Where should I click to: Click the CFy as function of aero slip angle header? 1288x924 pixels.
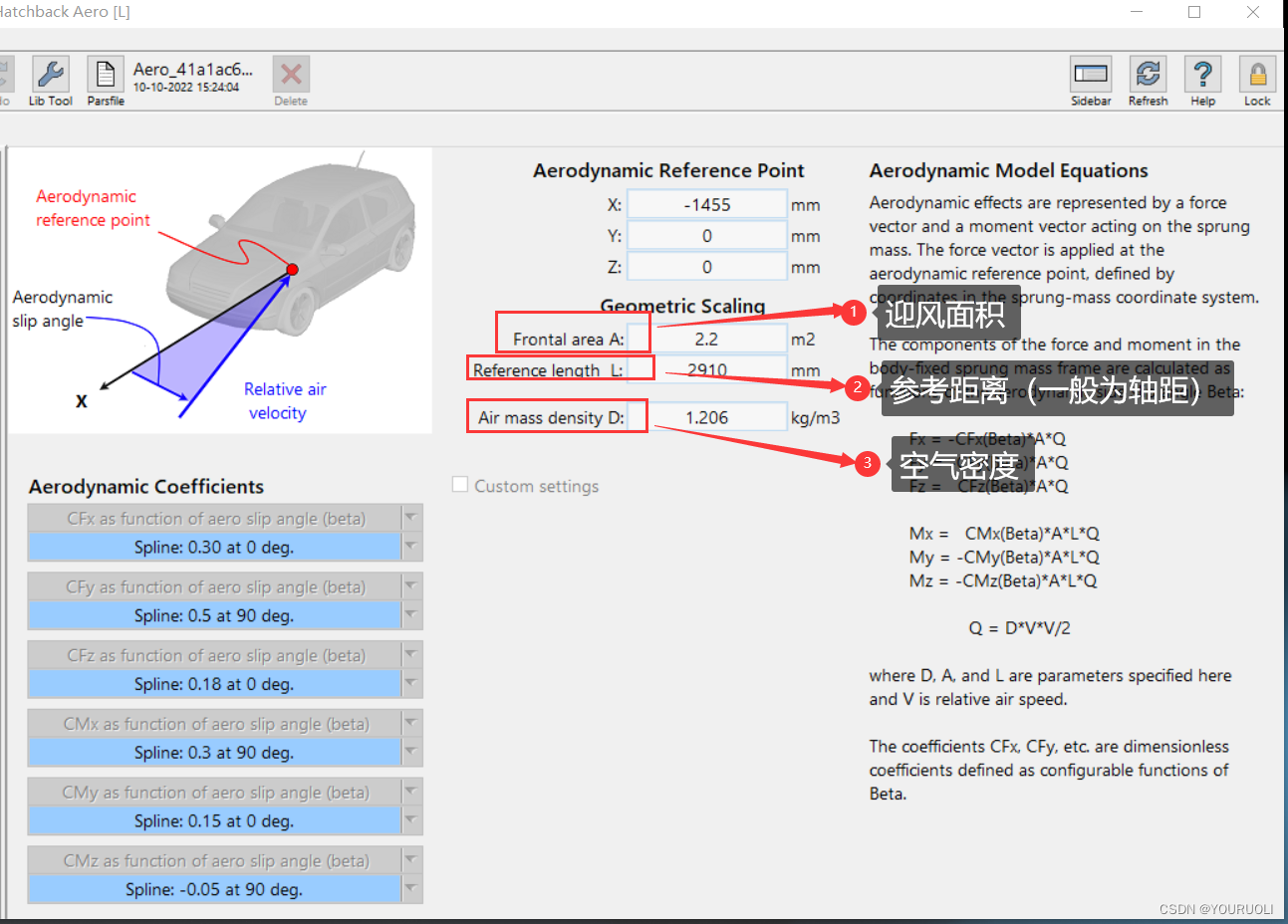(214, 586)
